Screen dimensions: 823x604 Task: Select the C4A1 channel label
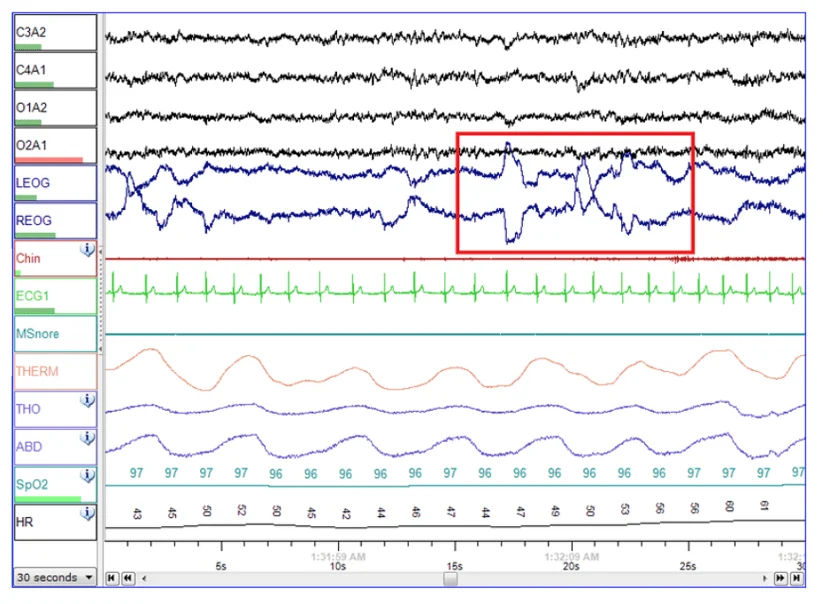(x=55, y=70)
